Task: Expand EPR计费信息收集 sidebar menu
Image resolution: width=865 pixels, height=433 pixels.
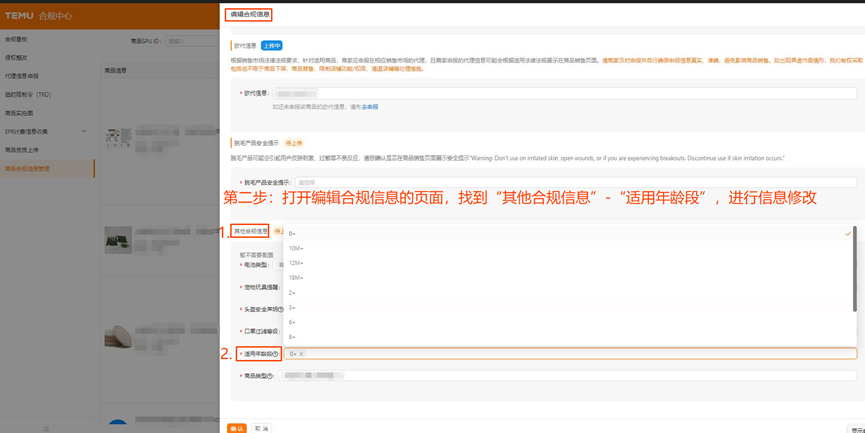Action: (46, 131)
